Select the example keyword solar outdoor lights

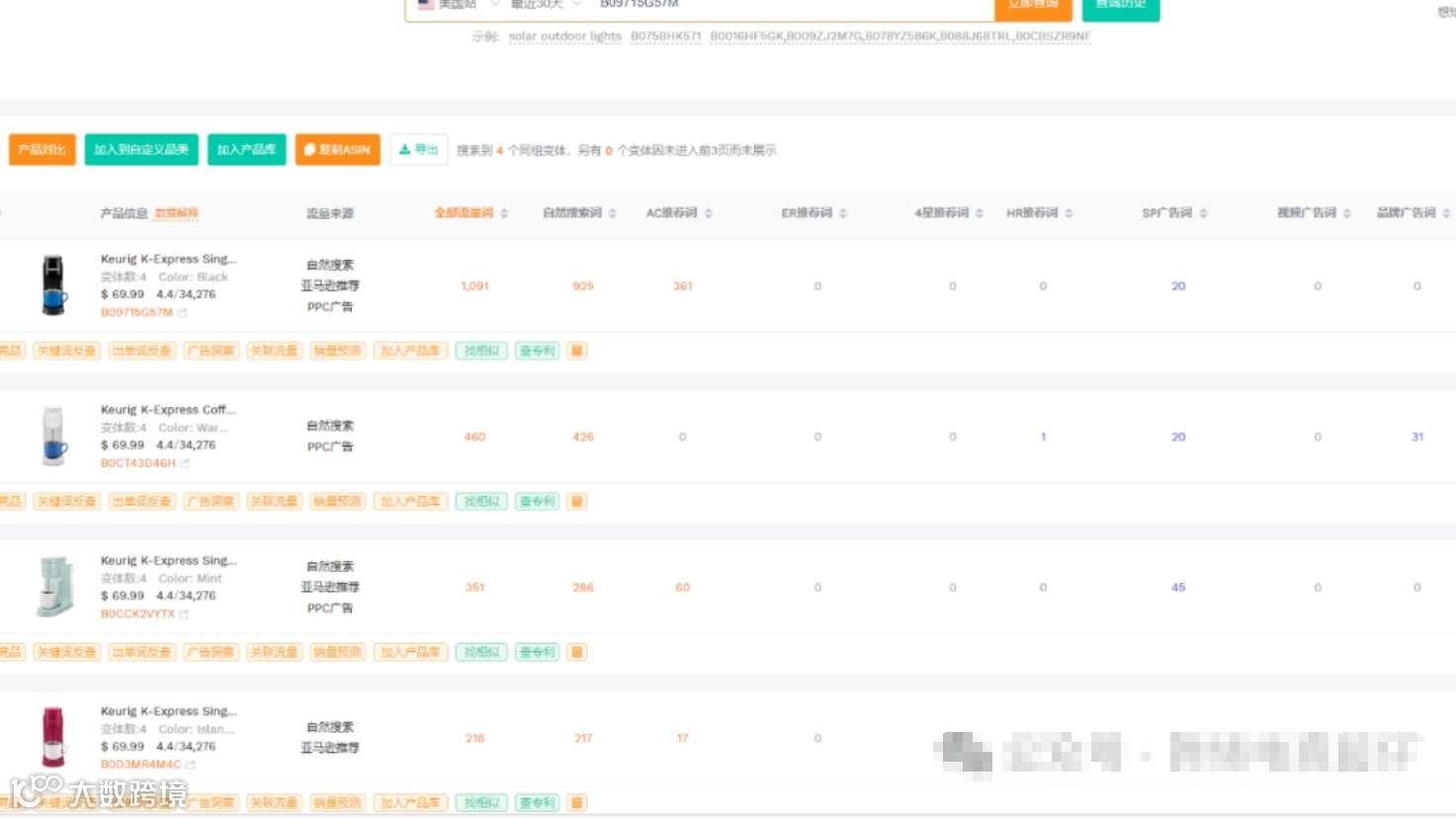pos(564,37)
